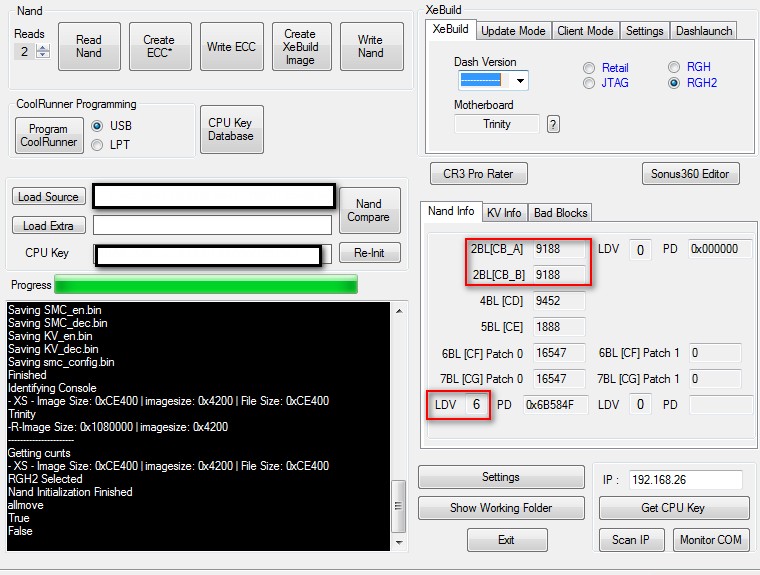This screenshot has height=575, width=760.
Task: Decrease Reads count with down arrow
Action: (x=43, y=54)
